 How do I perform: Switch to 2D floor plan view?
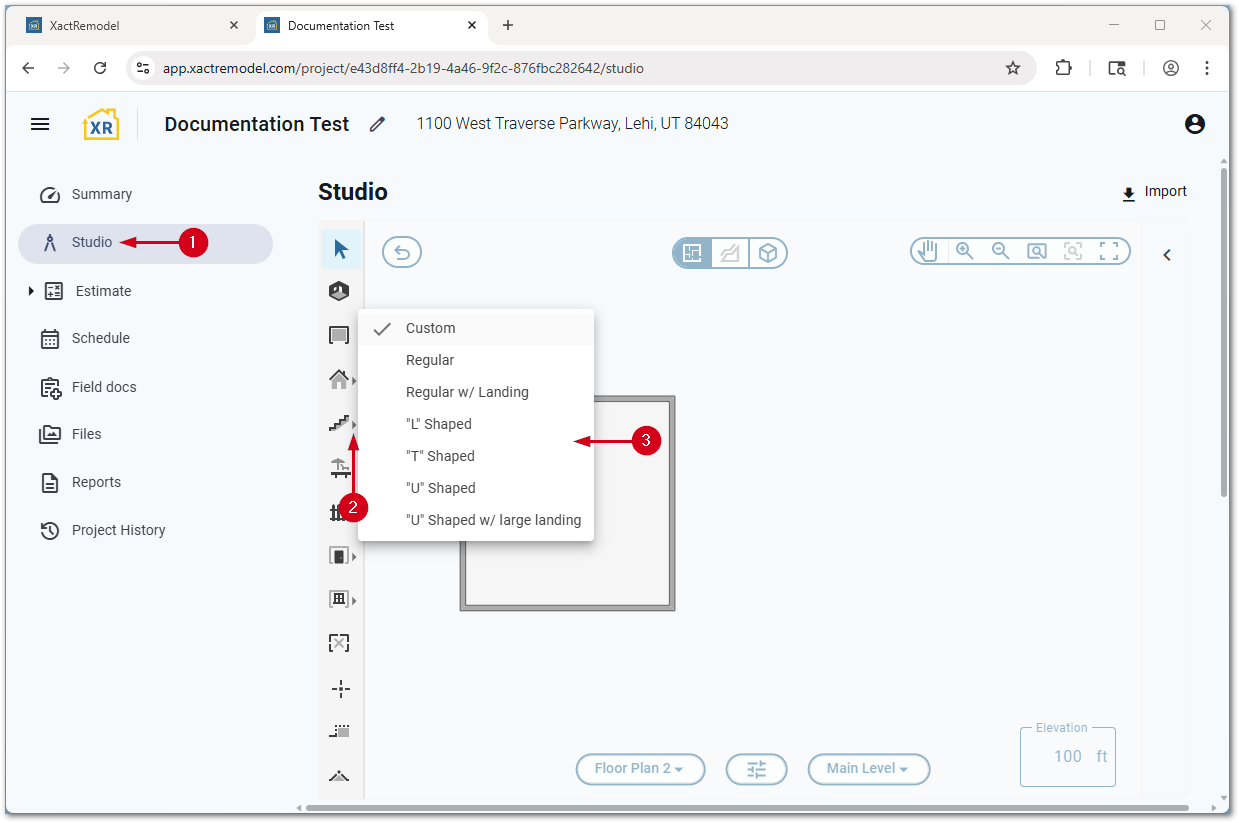pyautogui.click(x=692, y=254)
